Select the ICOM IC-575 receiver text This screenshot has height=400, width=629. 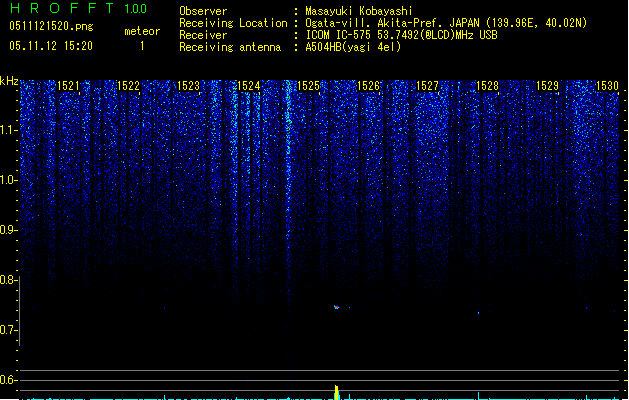pyautogui.click(x=401, y=35)
